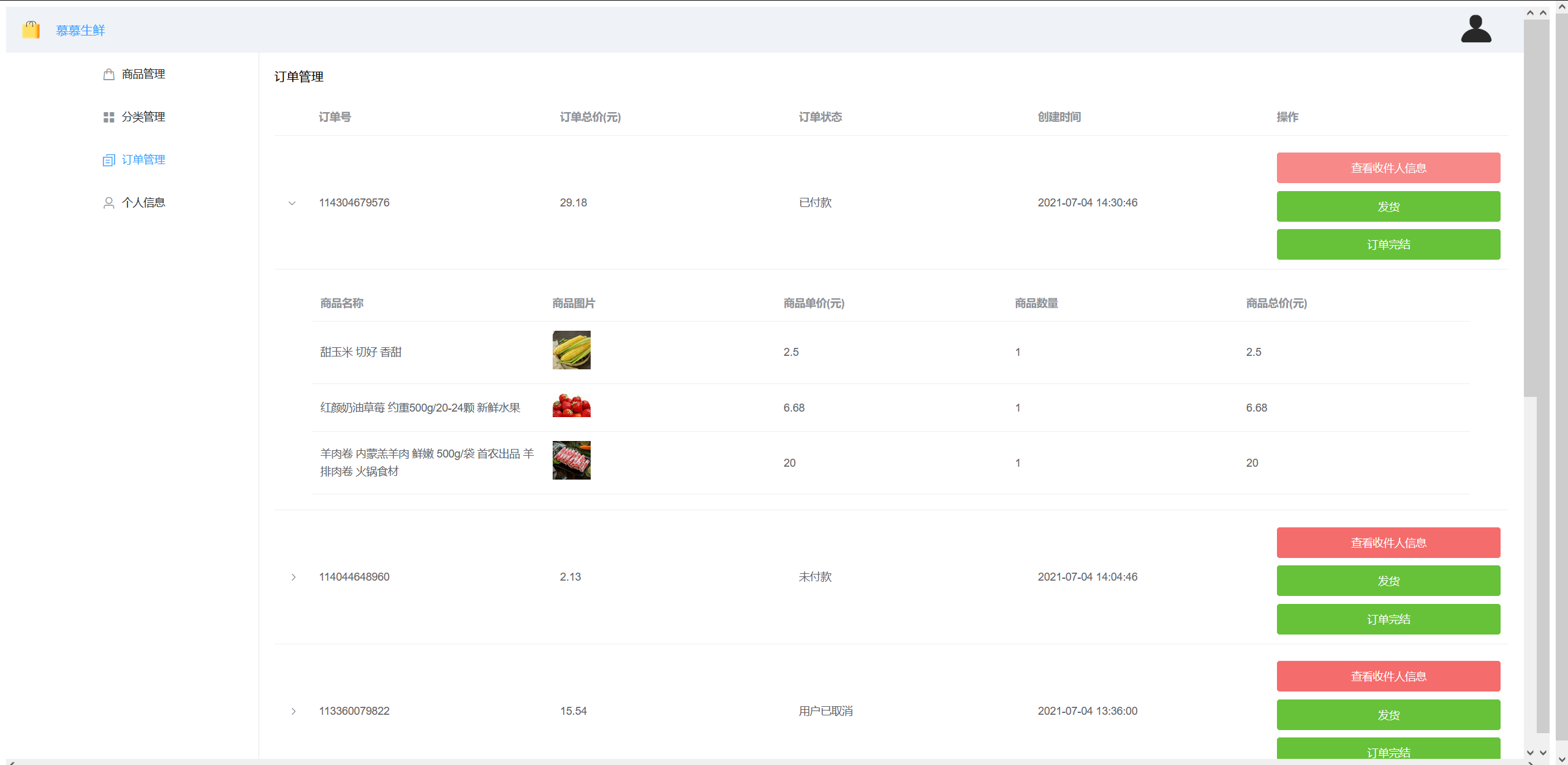This screenshot has width=1568, height=765.
Task: Click the 慕慕生鲜 site title link
Action: (x=80, y=30)
